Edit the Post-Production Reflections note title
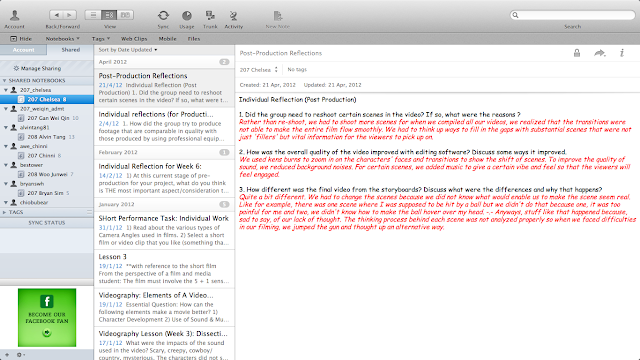Image resolution: width=640 pixels, height=360 pixels. (x=281, y=53)
